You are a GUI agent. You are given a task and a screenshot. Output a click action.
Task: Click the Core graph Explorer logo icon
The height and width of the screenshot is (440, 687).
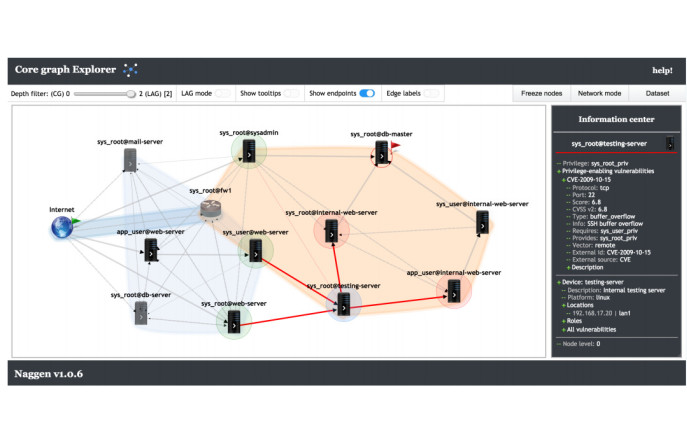pyautogui.click(x=130, y=70)
